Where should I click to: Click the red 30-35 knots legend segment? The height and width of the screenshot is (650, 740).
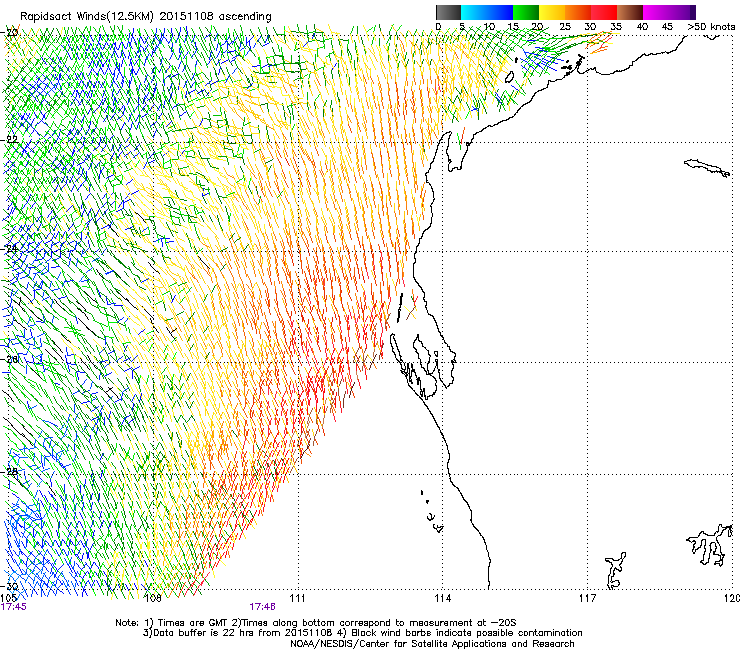[604, 12]
